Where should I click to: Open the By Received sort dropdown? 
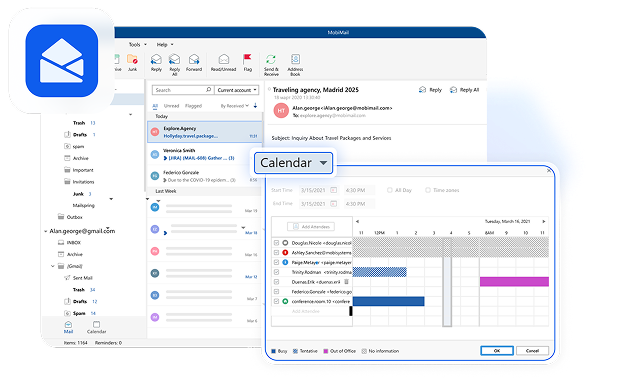click(234, 106)
